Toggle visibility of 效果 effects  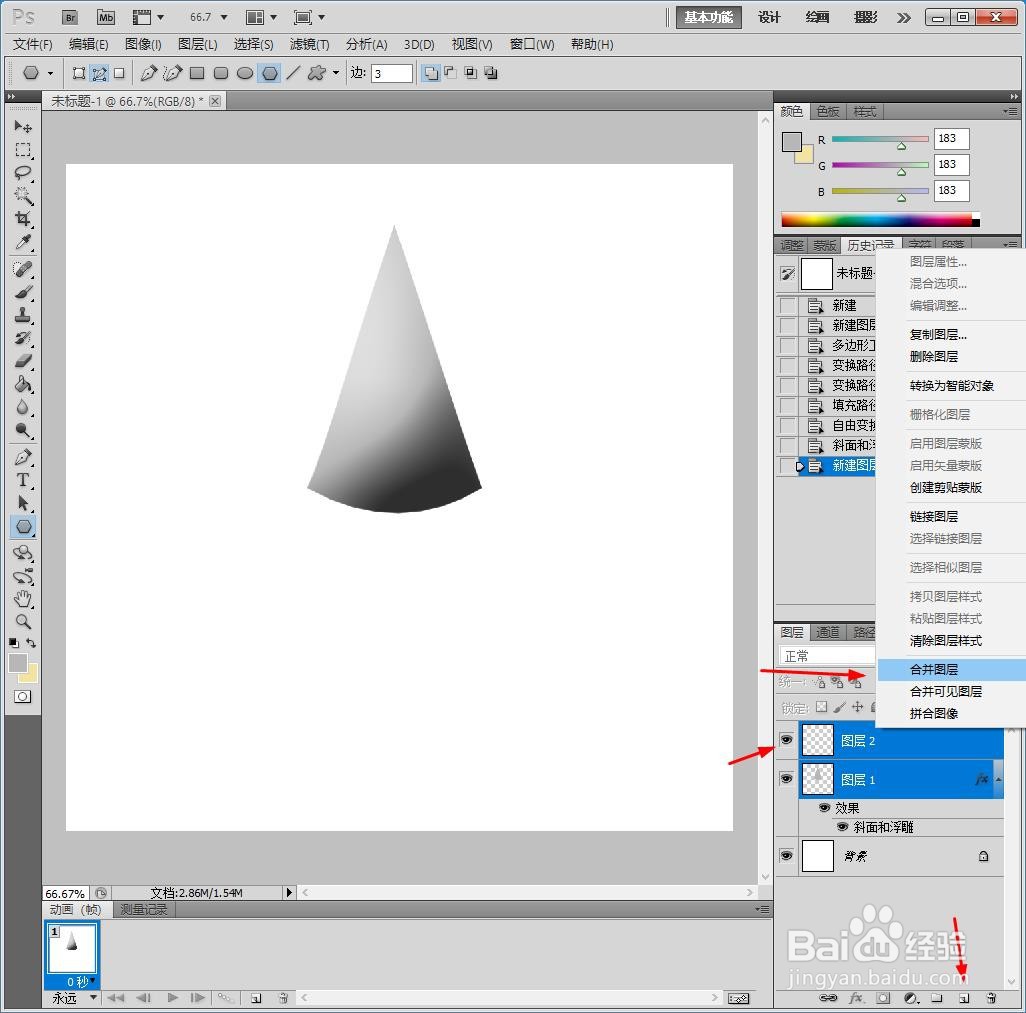(824, 808)
